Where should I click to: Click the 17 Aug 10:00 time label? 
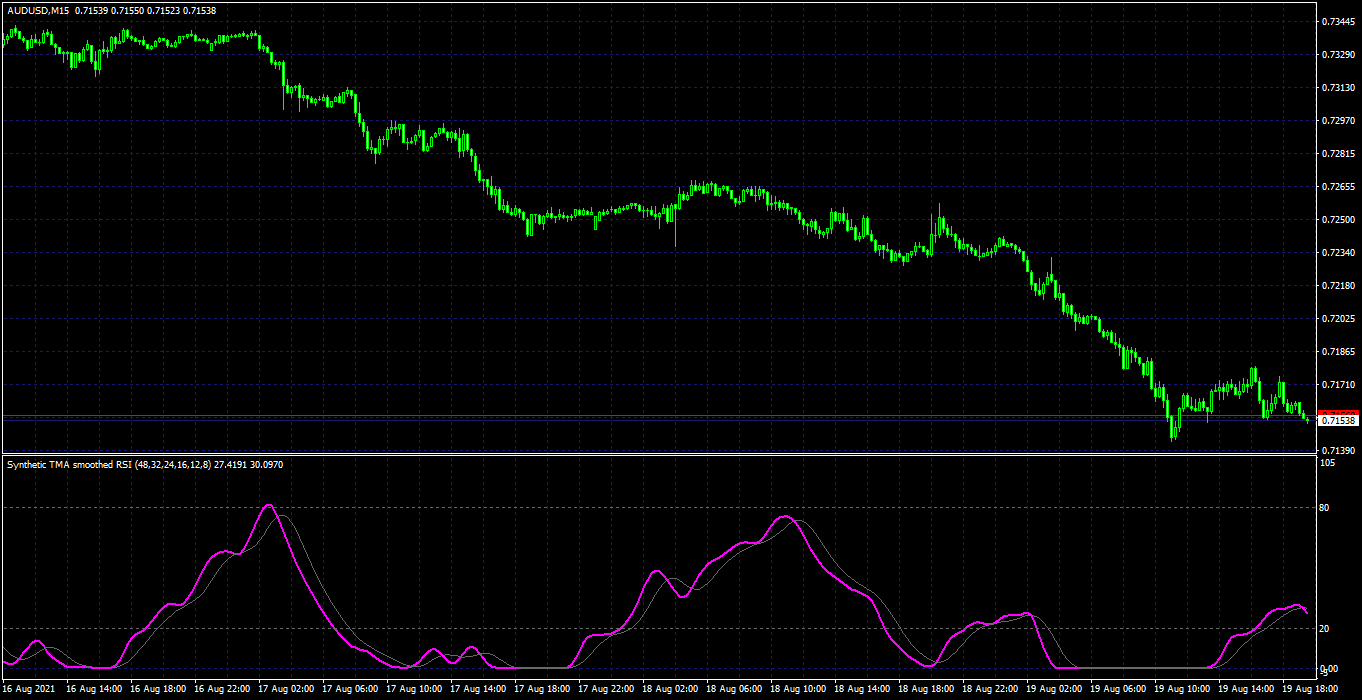pos(414,689)
